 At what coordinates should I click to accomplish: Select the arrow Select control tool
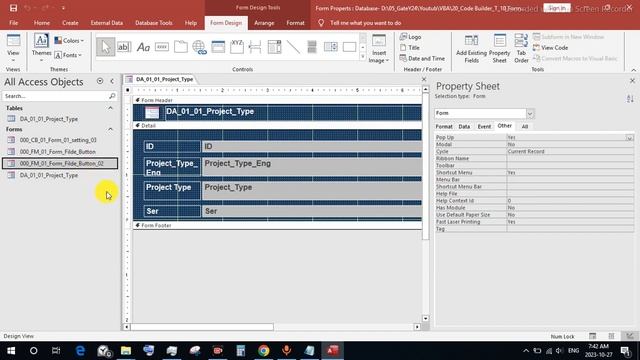tap(105, 47)
